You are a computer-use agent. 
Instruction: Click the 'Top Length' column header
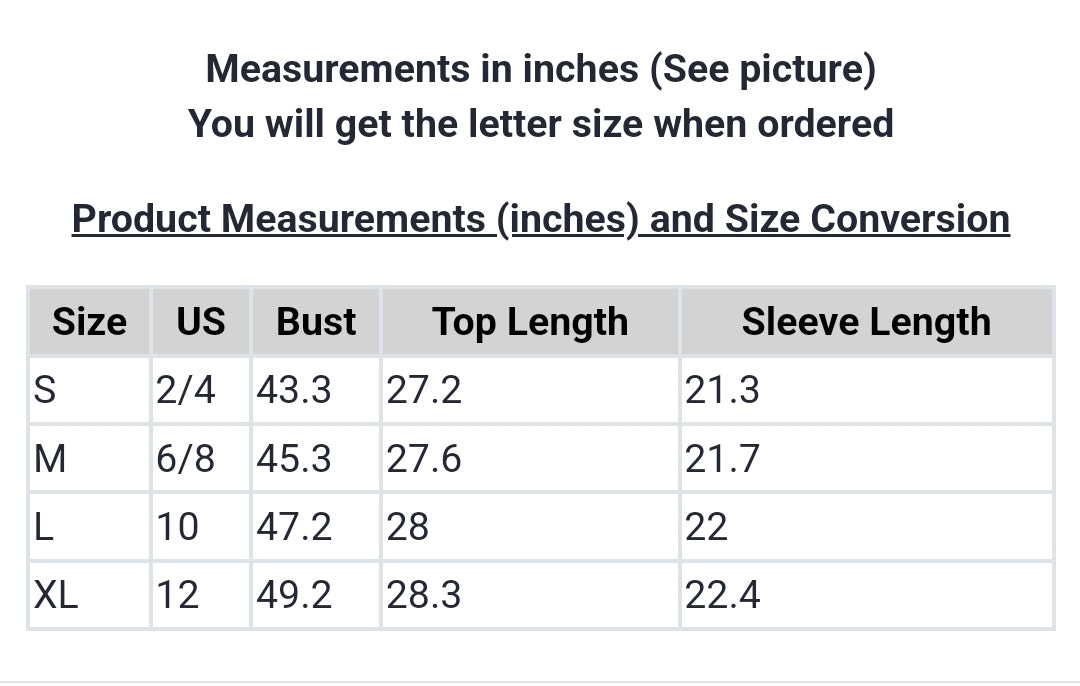(530, 322)
